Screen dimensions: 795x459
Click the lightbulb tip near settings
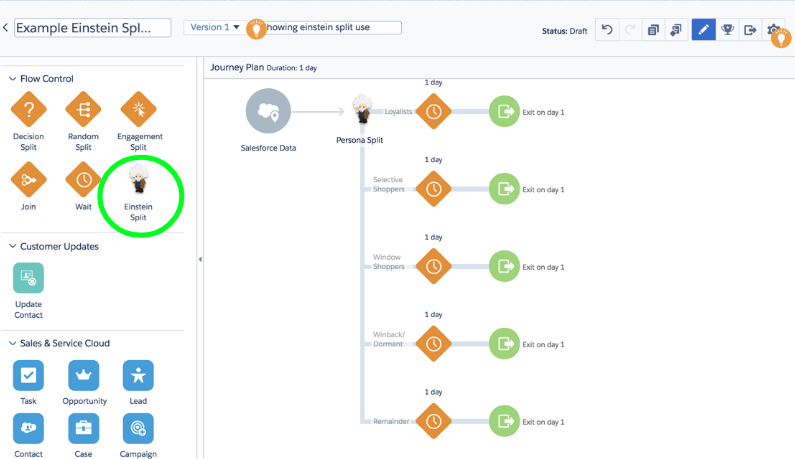point(781,38)
